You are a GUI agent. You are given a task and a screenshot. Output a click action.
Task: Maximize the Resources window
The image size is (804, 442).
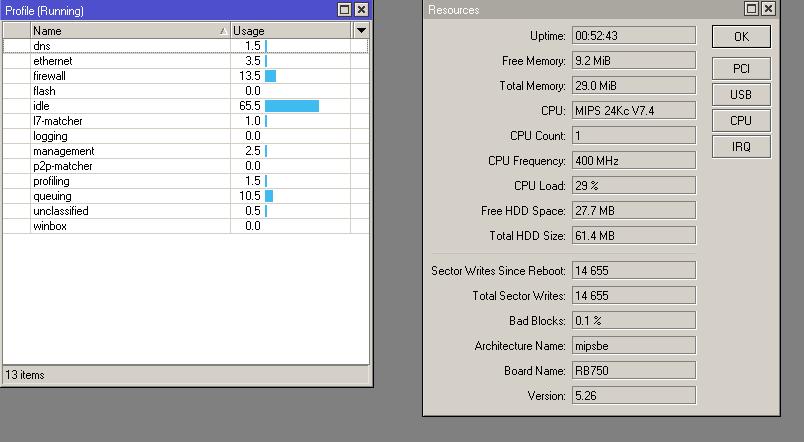coord(751,9)
